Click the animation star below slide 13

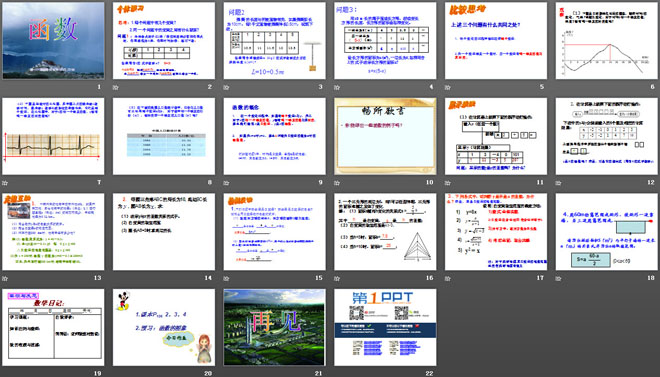[5, 279]
